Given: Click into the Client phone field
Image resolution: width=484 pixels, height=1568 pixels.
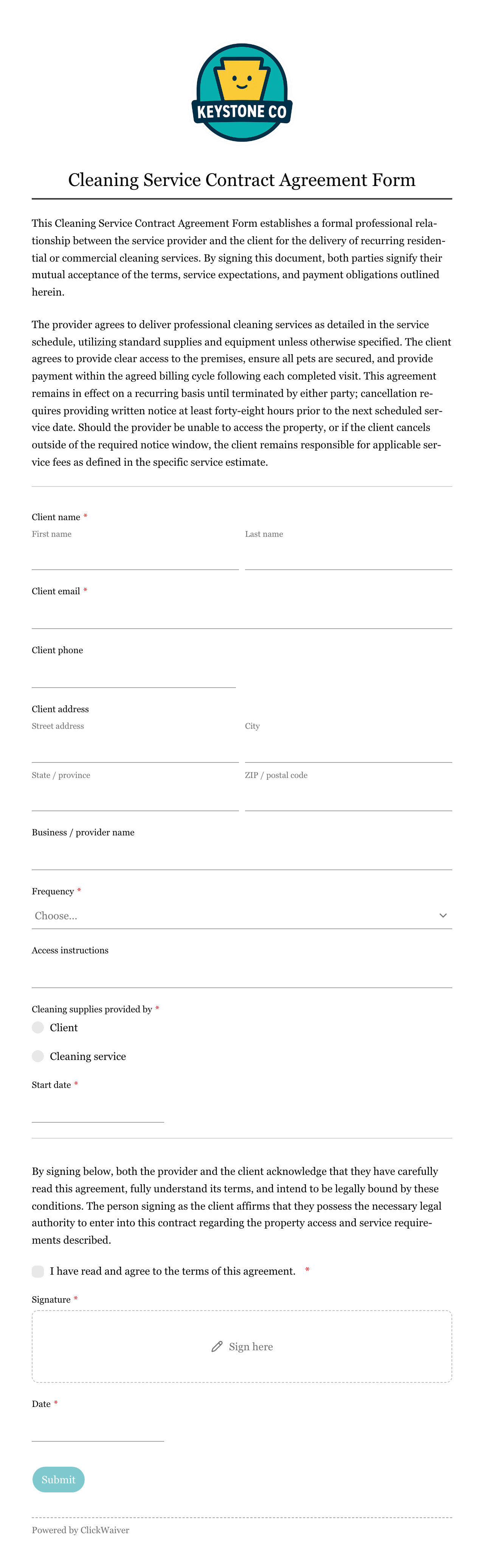Looking at the screenshot, I should click(134, 674).
